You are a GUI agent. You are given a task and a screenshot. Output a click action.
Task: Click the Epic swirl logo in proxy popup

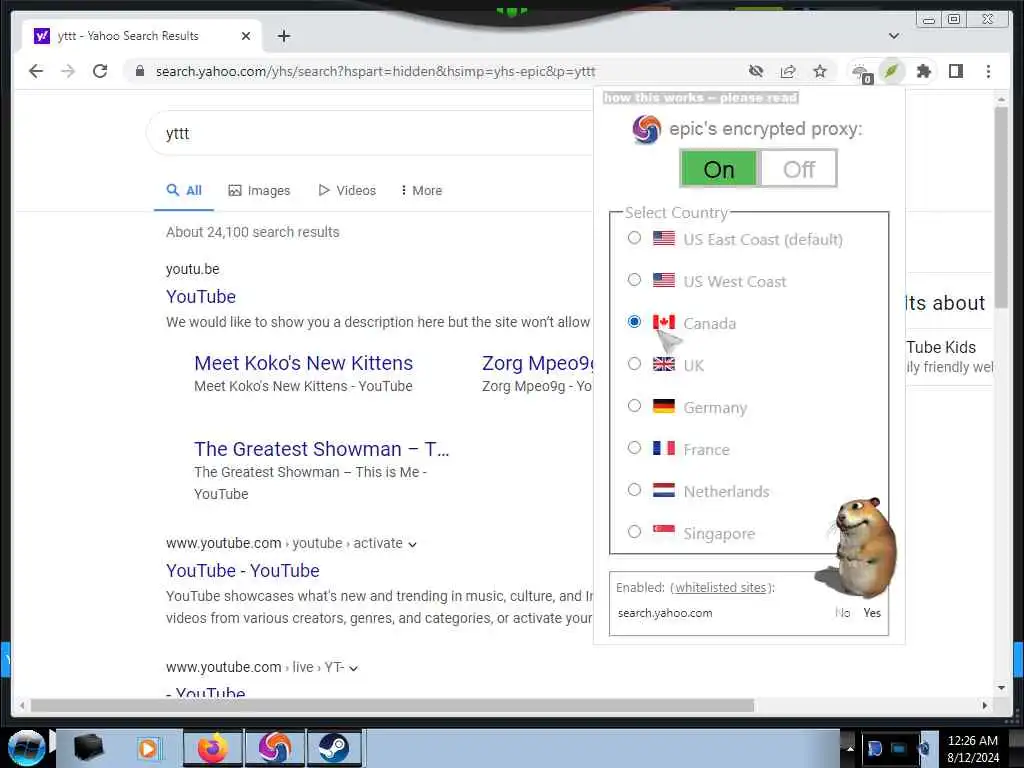[647, 129]
